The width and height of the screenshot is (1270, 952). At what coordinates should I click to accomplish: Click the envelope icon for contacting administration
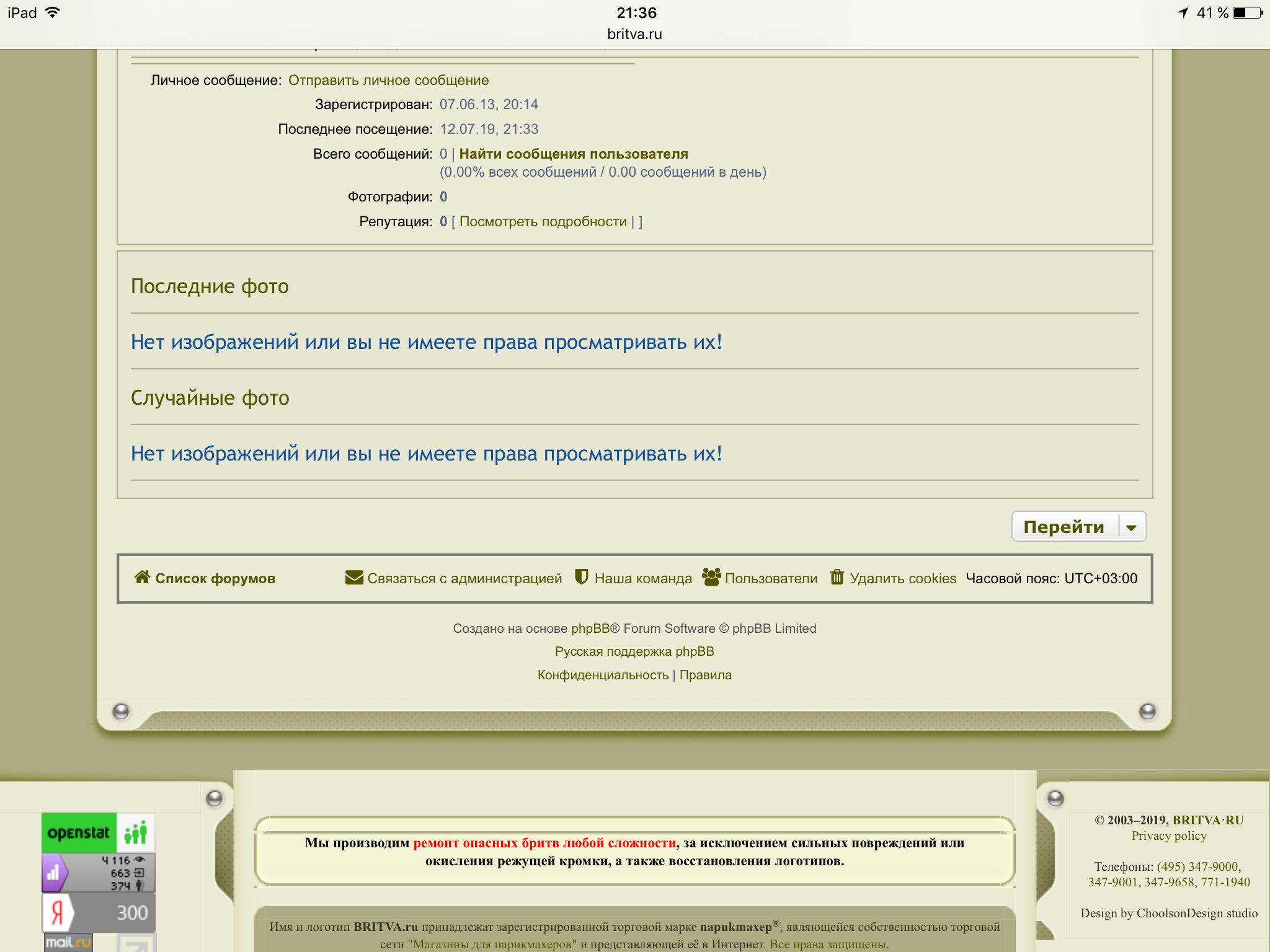click(354, 578)
